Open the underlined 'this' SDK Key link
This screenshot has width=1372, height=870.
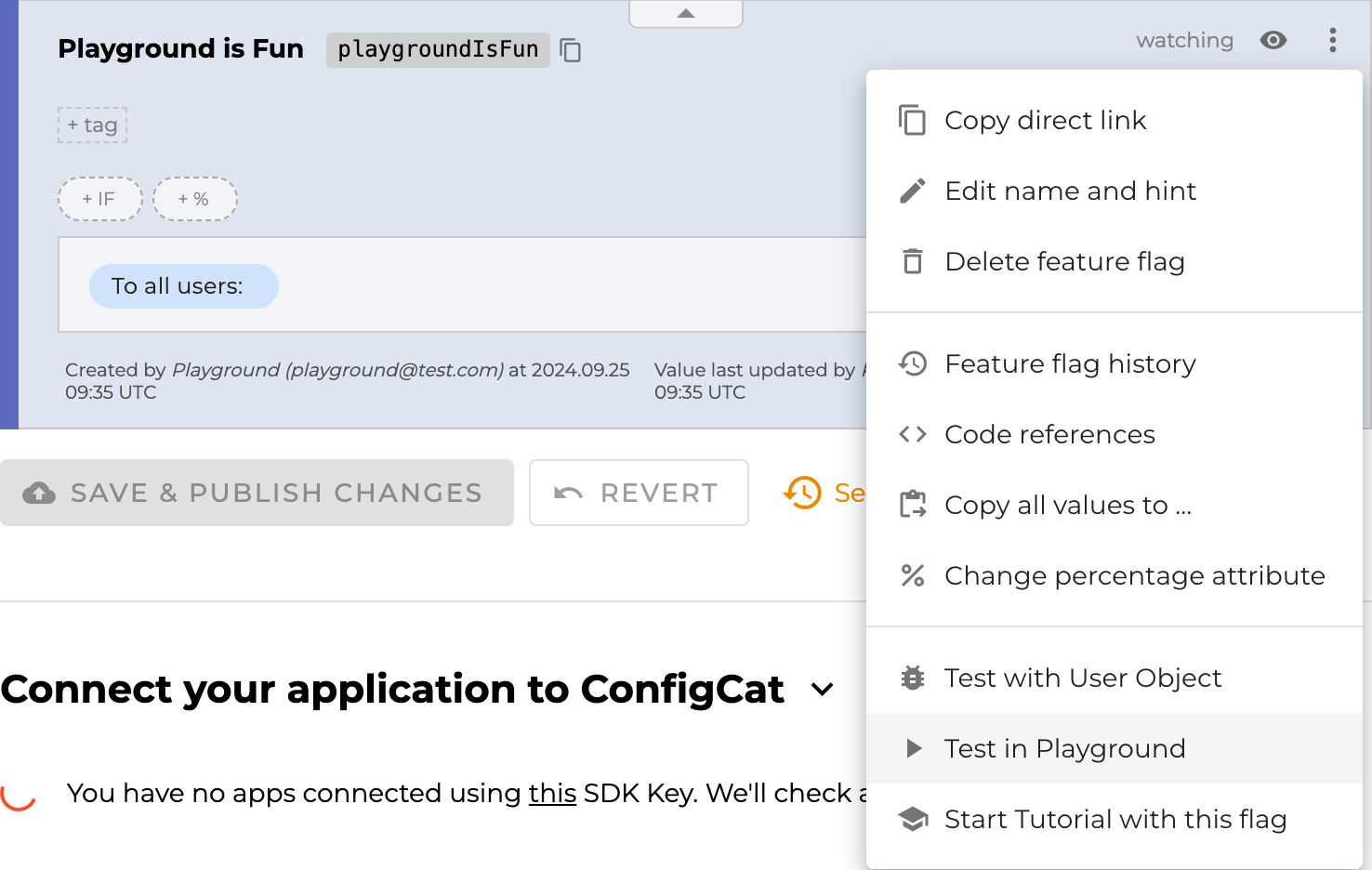pos(552,794)
